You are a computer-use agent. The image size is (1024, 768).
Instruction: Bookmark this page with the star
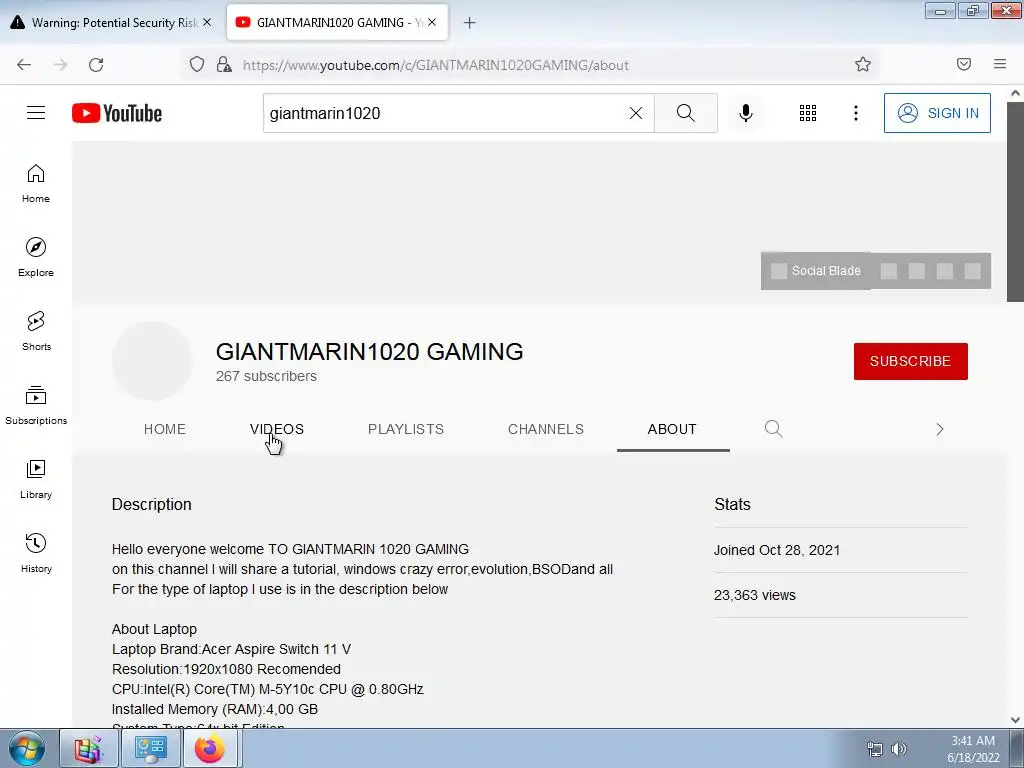pyautogui.click(x=863, y=64)
